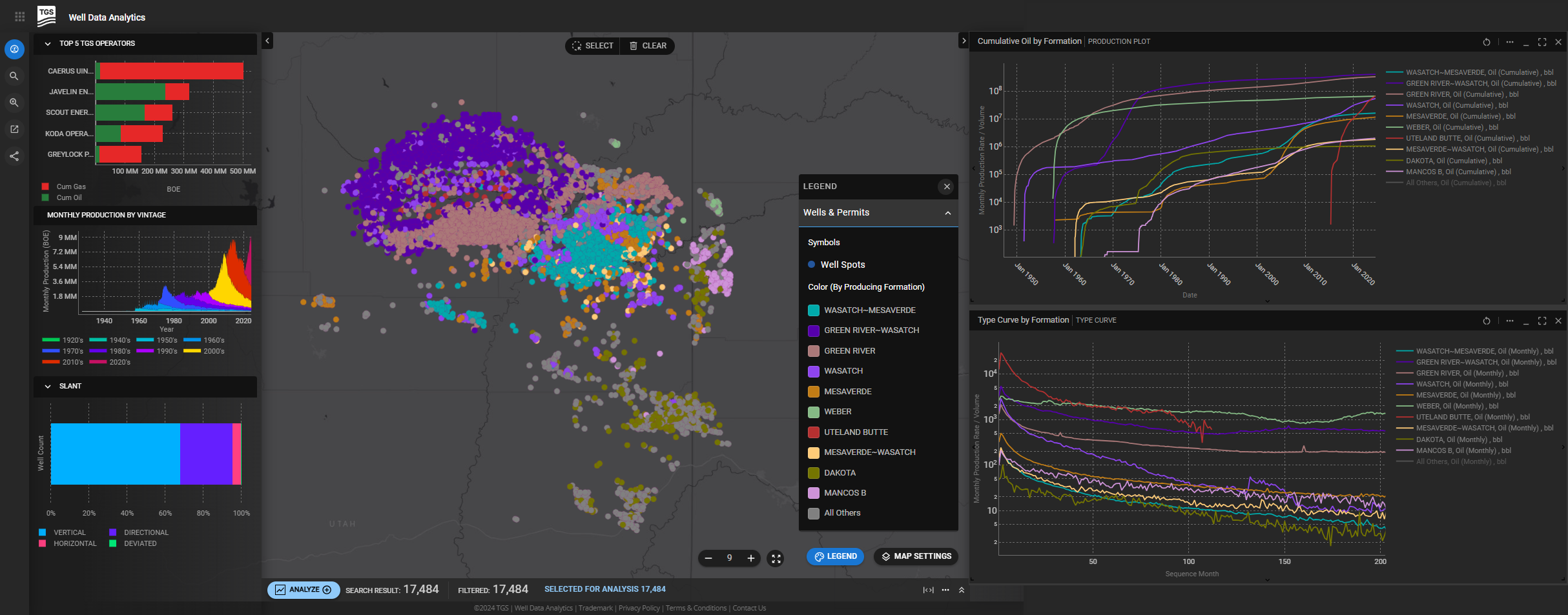Refresh the Cumulative Oil by Formation plot
The image size is (1568, 615).
point(1486,42)
